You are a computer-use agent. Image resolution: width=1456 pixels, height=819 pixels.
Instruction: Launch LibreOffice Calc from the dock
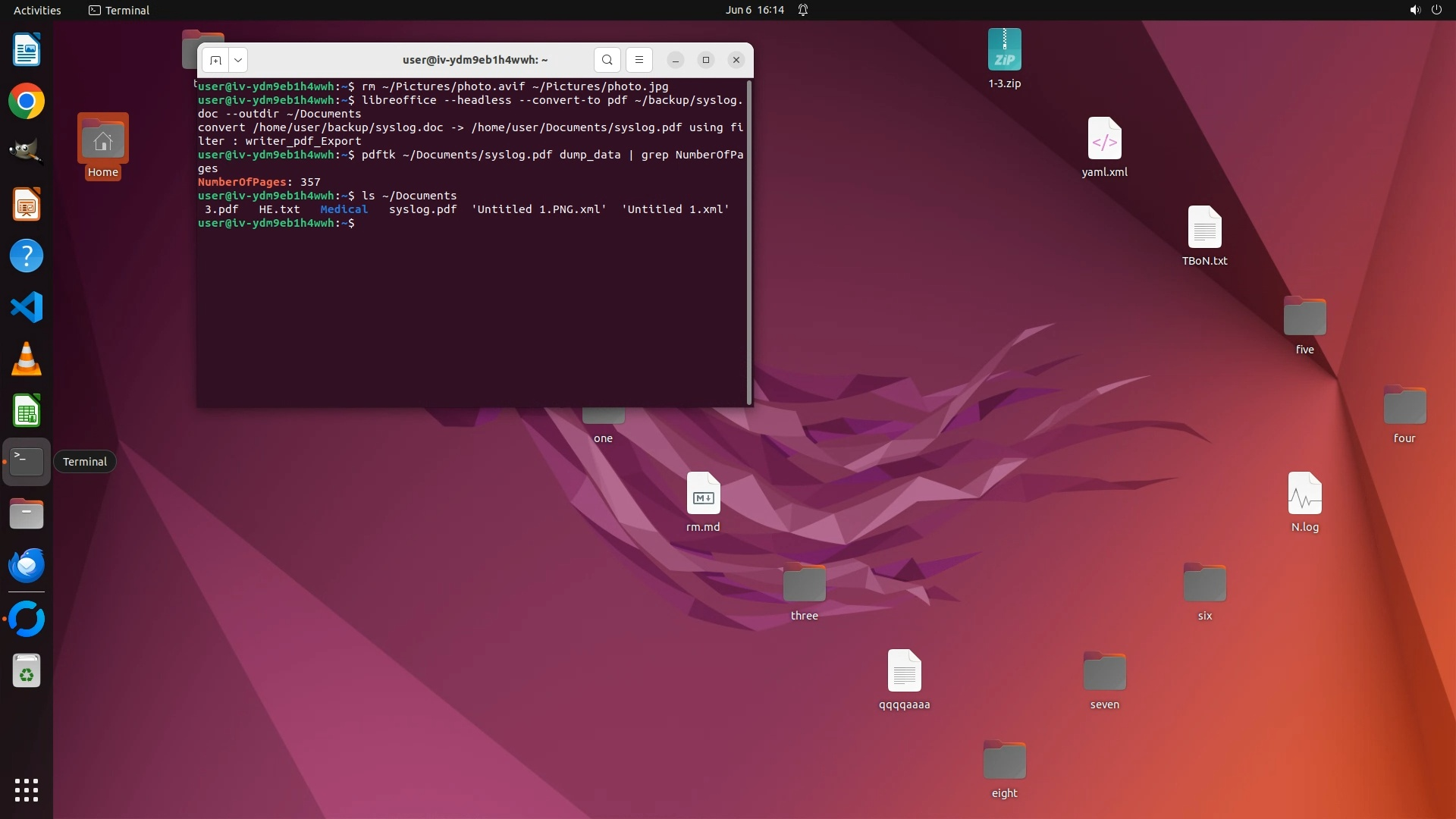pos(27,411)
